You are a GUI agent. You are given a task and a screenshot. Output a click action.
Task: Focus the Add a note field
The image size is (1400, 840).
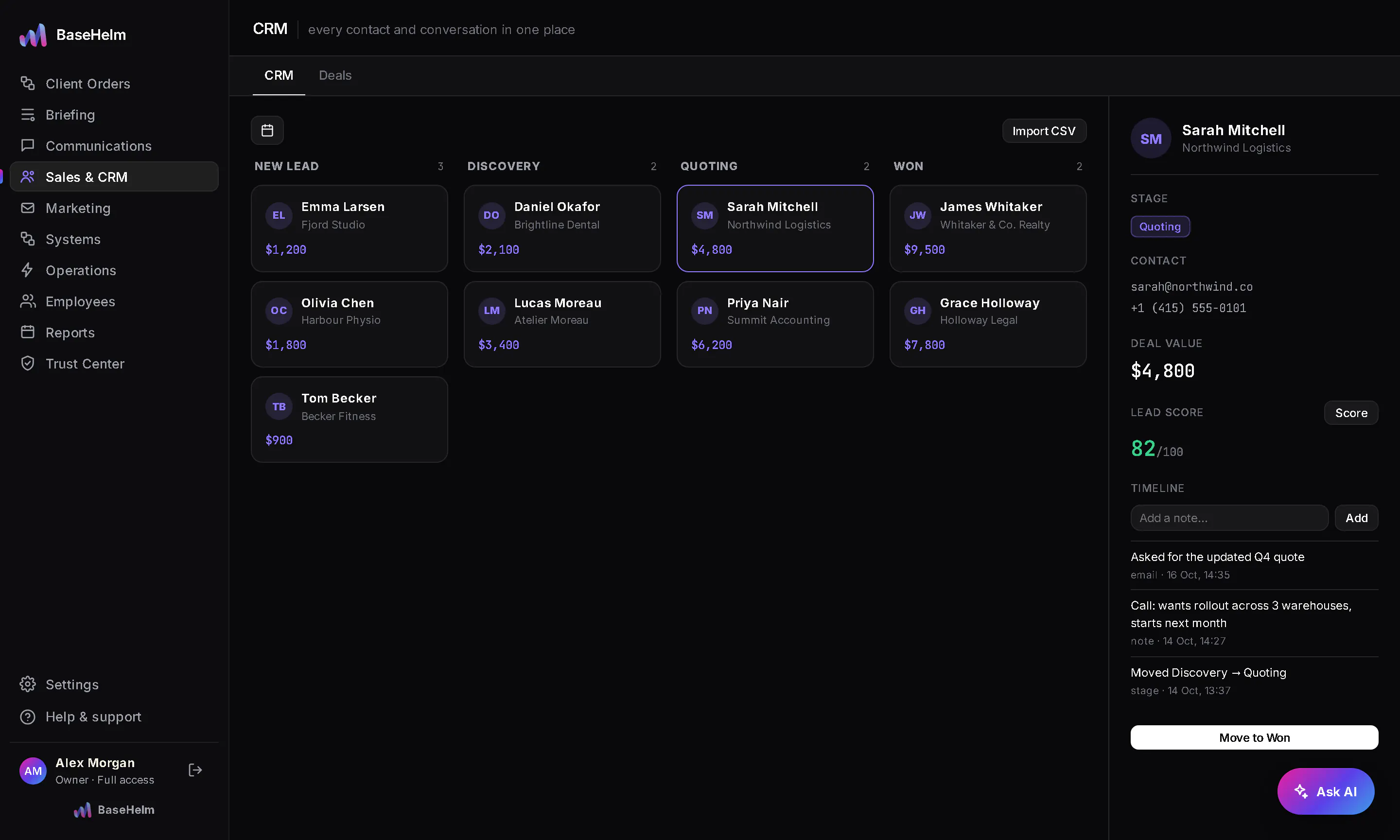point(1229,518)
